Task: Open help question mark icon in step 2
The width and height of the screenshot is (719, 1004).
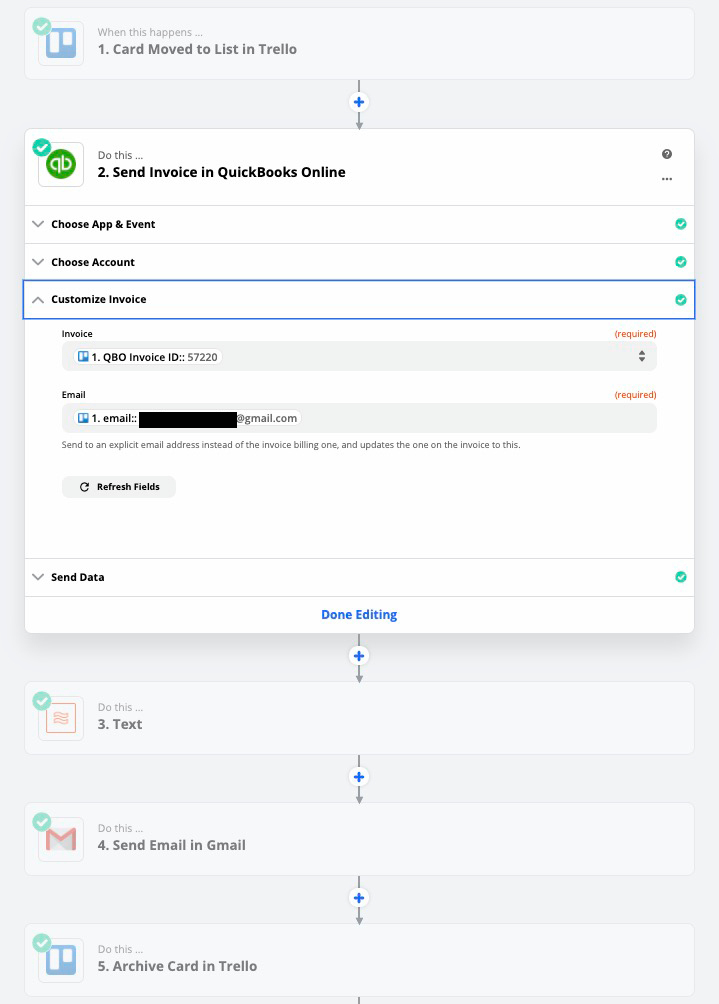Action: [x=666, y=154]
